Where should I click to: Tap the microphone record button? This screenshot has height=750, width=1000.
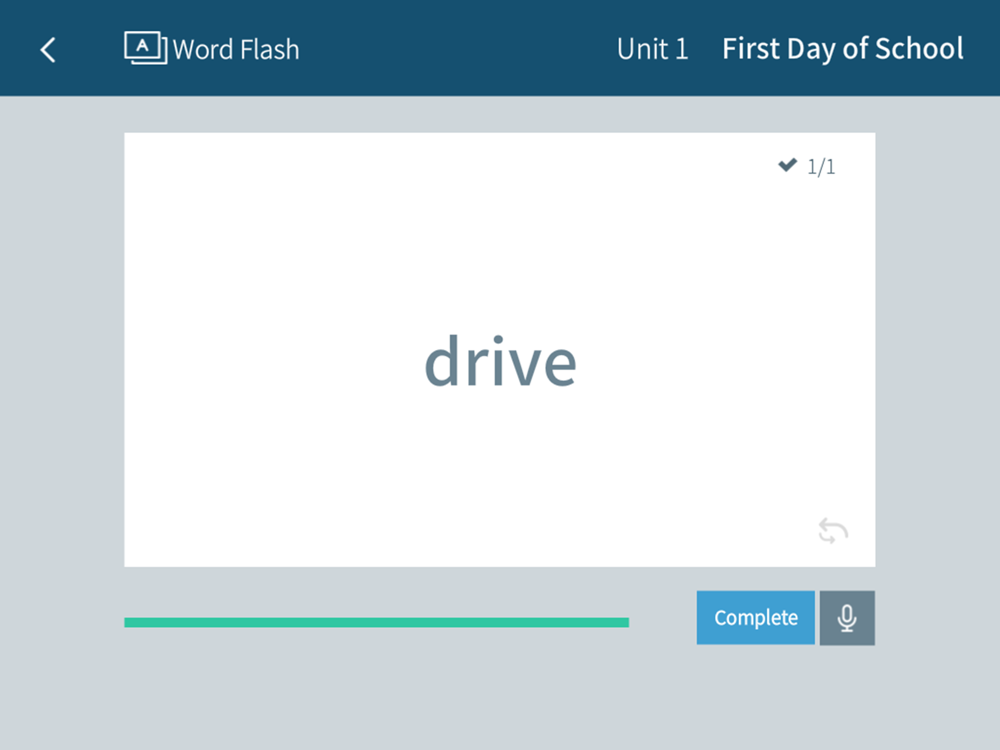(x=847, y=617)
